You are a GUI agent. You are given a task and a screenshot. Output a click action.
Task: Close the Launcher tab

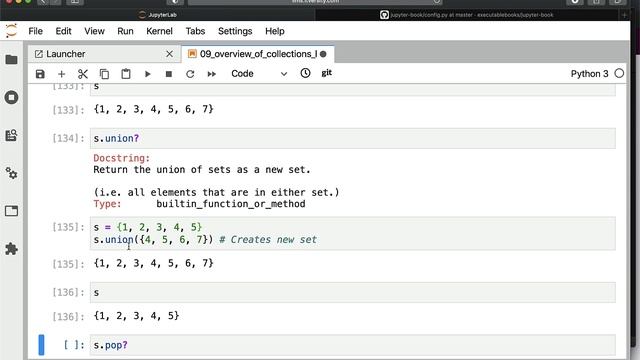[x=169, y=54]
